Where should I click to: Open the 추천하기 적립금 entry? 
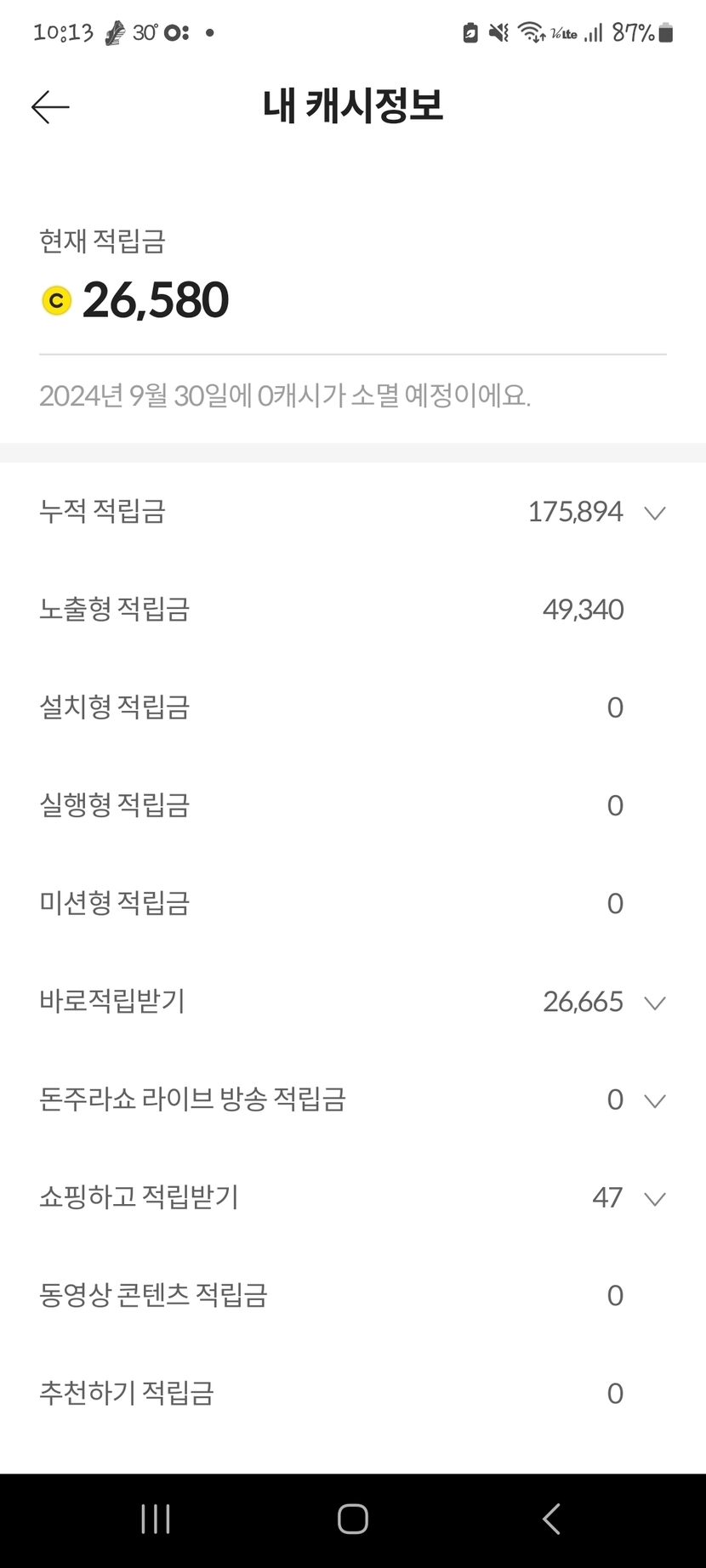(352, 1393)
